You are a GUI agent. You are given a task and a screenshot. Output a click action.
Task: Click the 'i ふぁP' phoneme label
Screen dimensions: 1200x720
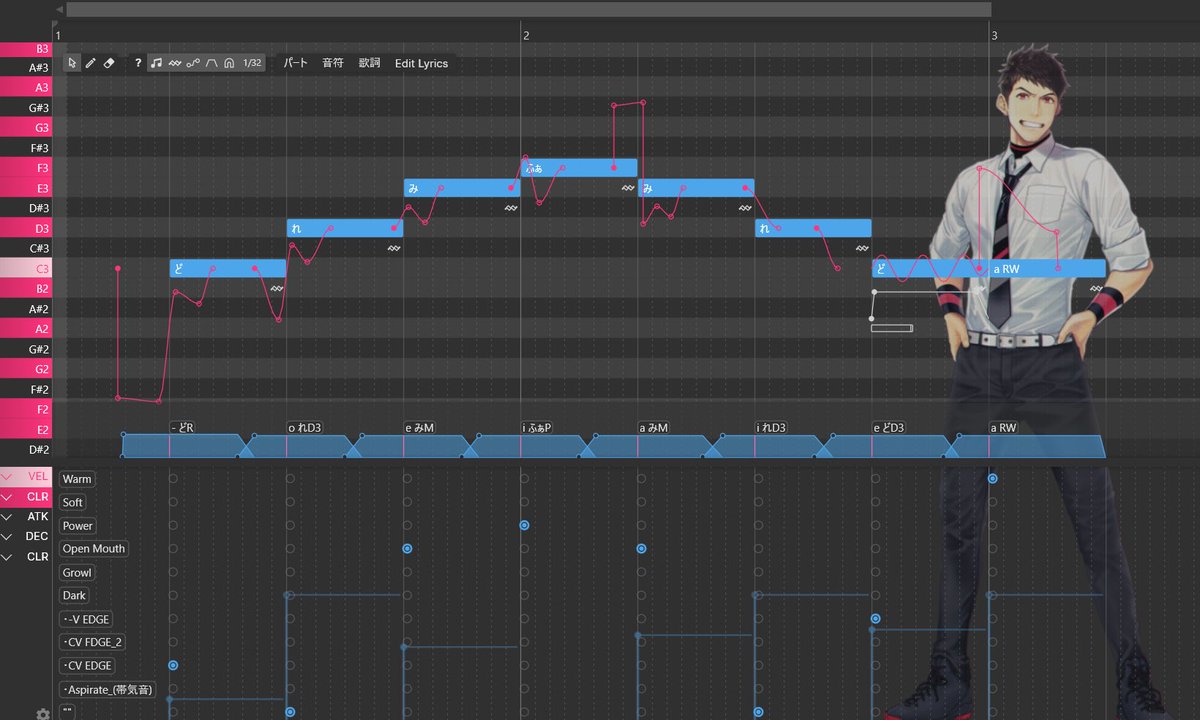click(537, 428)
